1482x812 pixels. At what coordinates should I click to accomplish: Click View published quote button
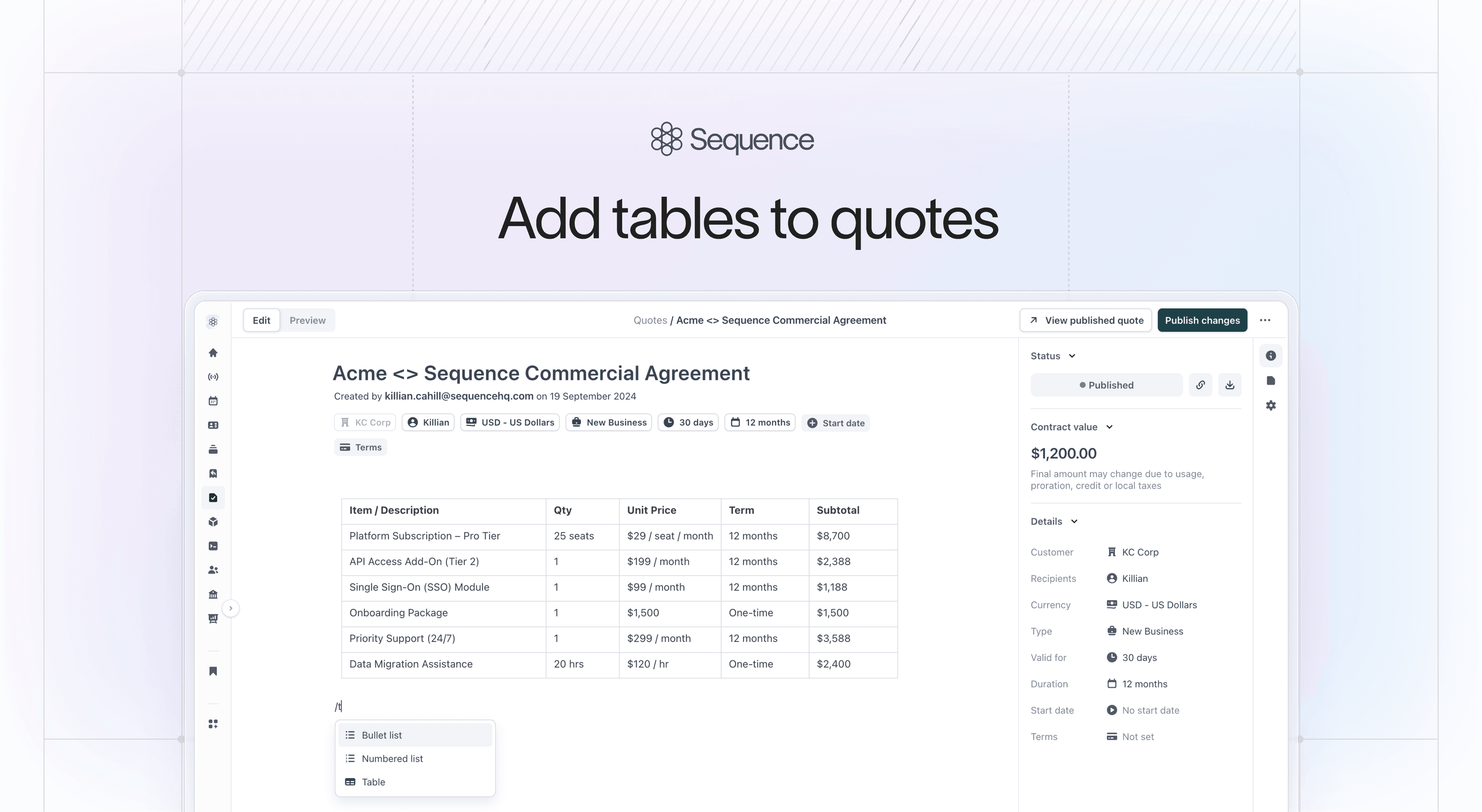pyautogui.click(x=1085, y=320)
